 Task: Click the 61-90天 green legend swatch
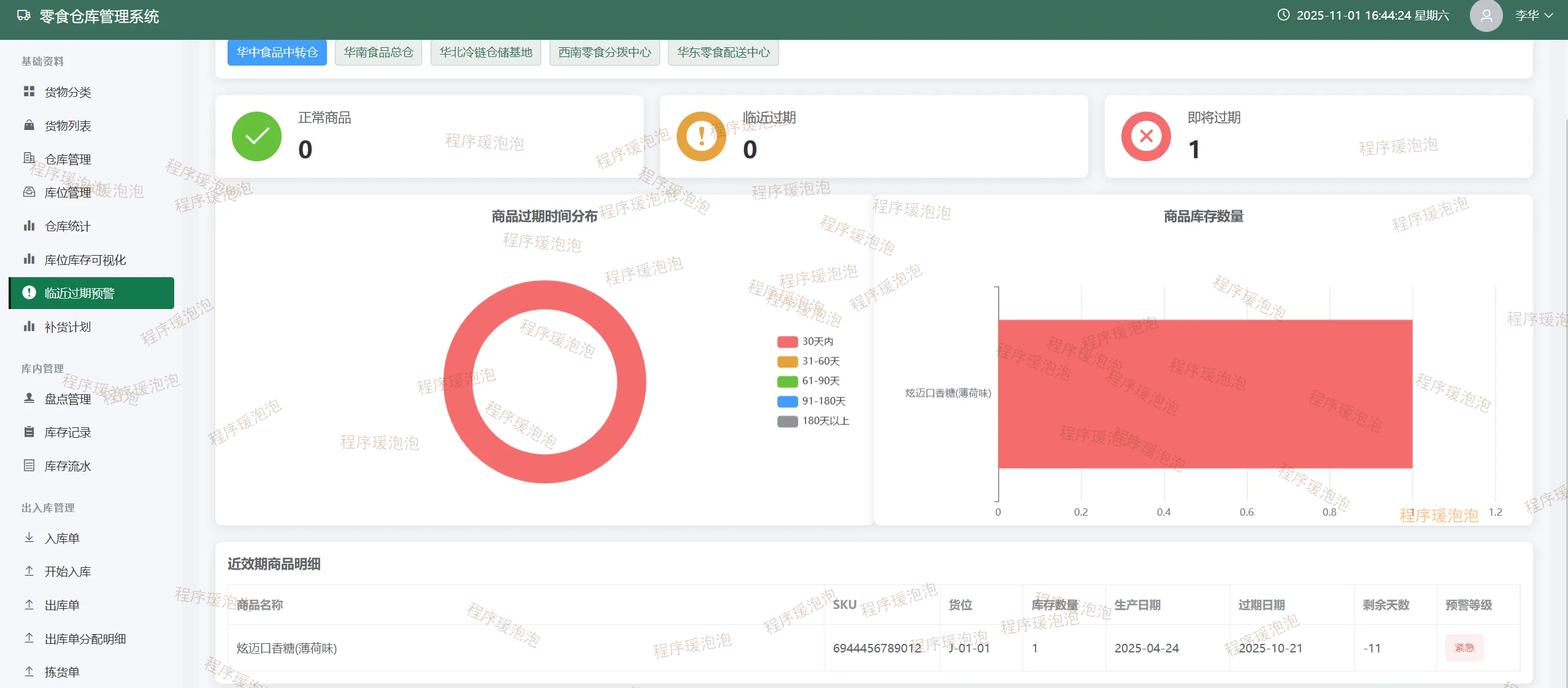point(787,381)
